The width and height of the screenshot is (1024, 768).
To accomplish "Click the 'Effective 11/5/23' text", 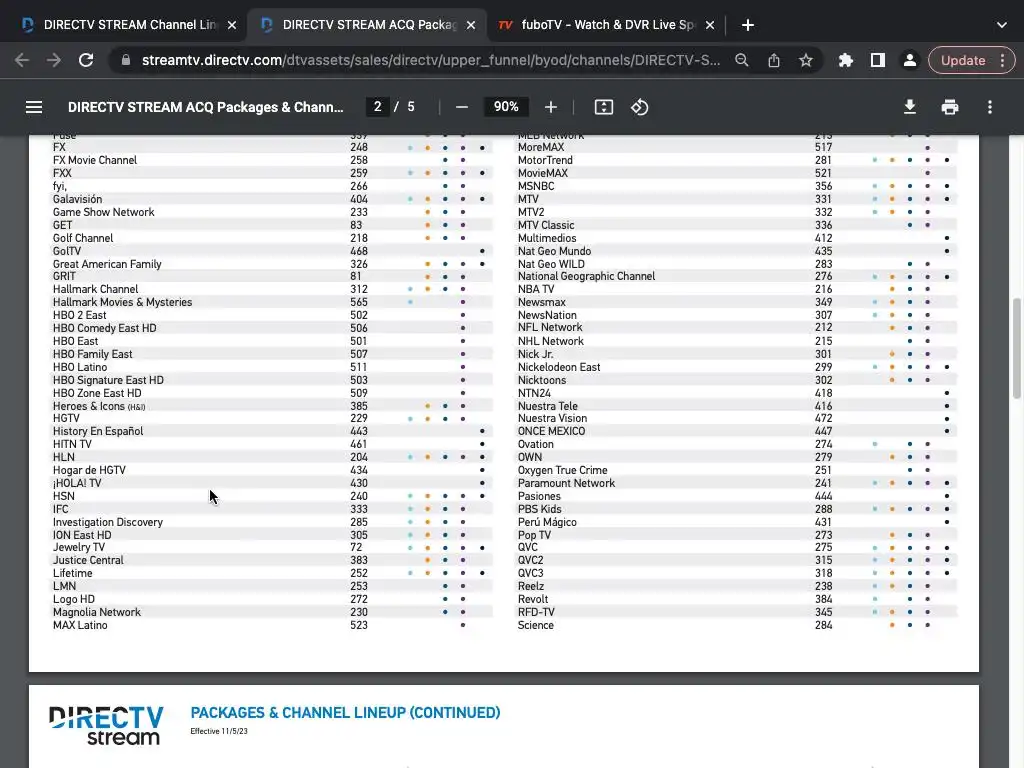I will (x=219, y=731).
